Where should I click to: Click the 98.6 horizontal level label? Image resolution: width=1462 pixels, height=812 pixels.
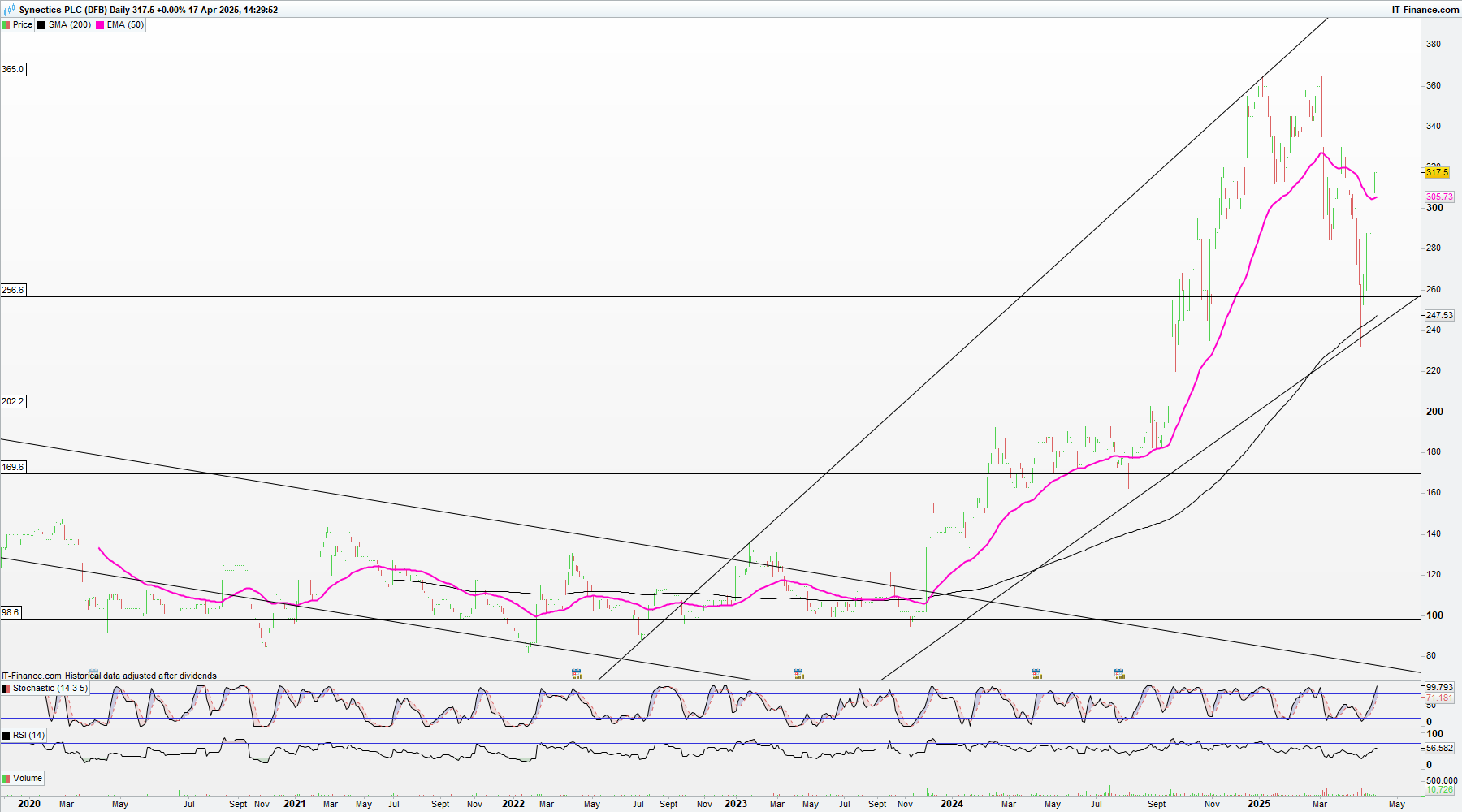[11, 612]
